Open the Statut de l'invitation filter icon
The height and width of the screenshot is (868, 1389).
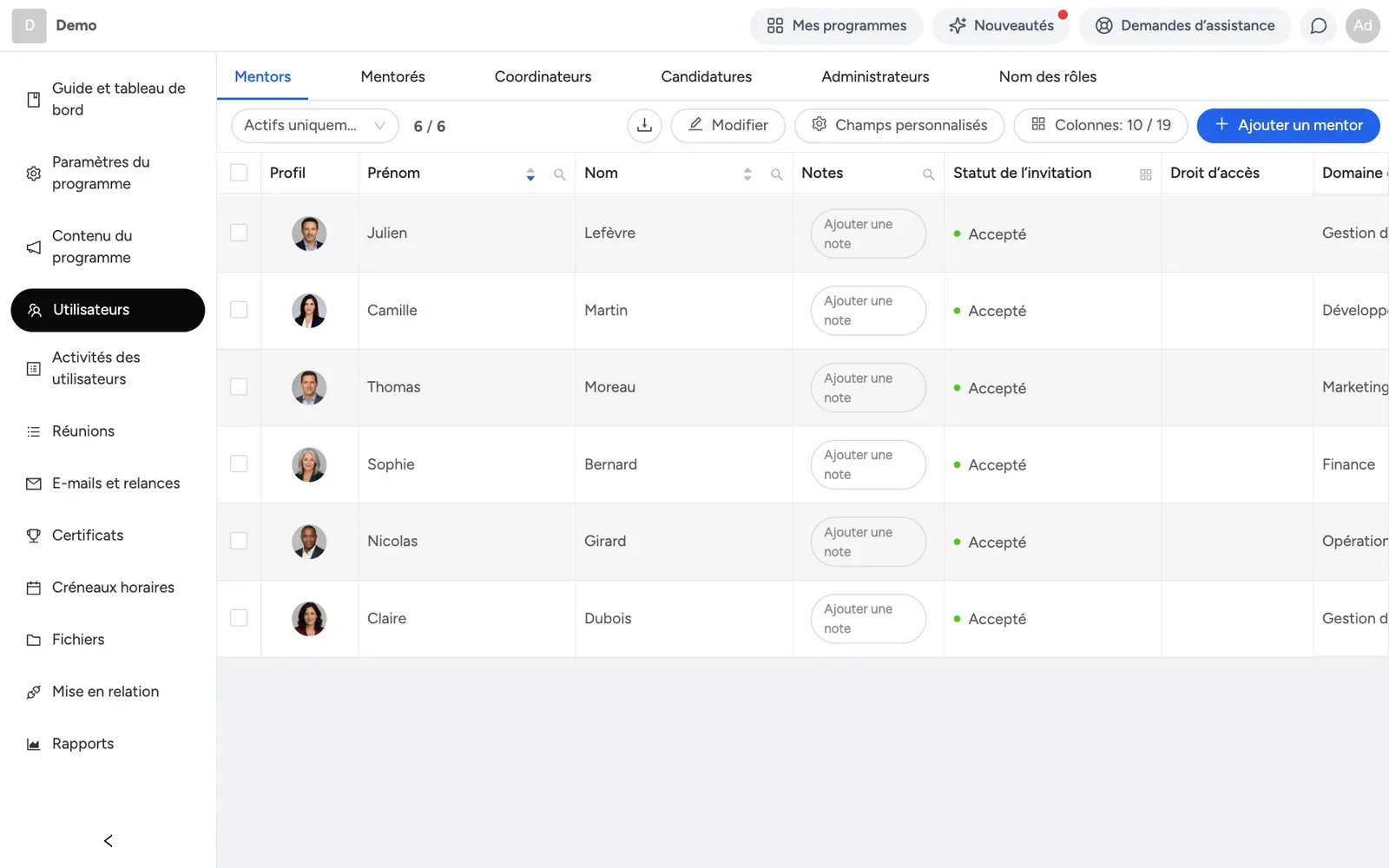click(1146, 174)
